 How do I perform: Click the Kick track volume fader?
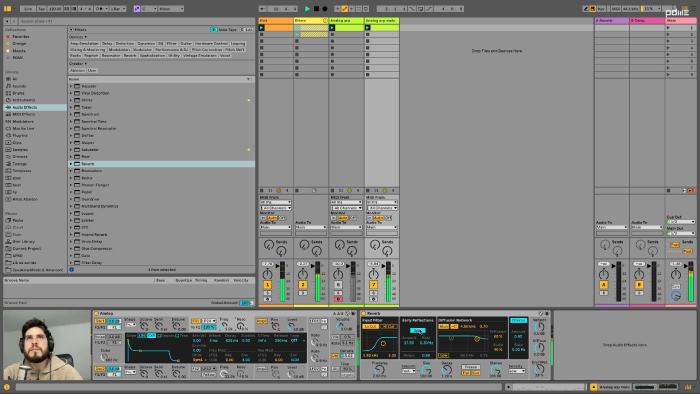(278, 266)
